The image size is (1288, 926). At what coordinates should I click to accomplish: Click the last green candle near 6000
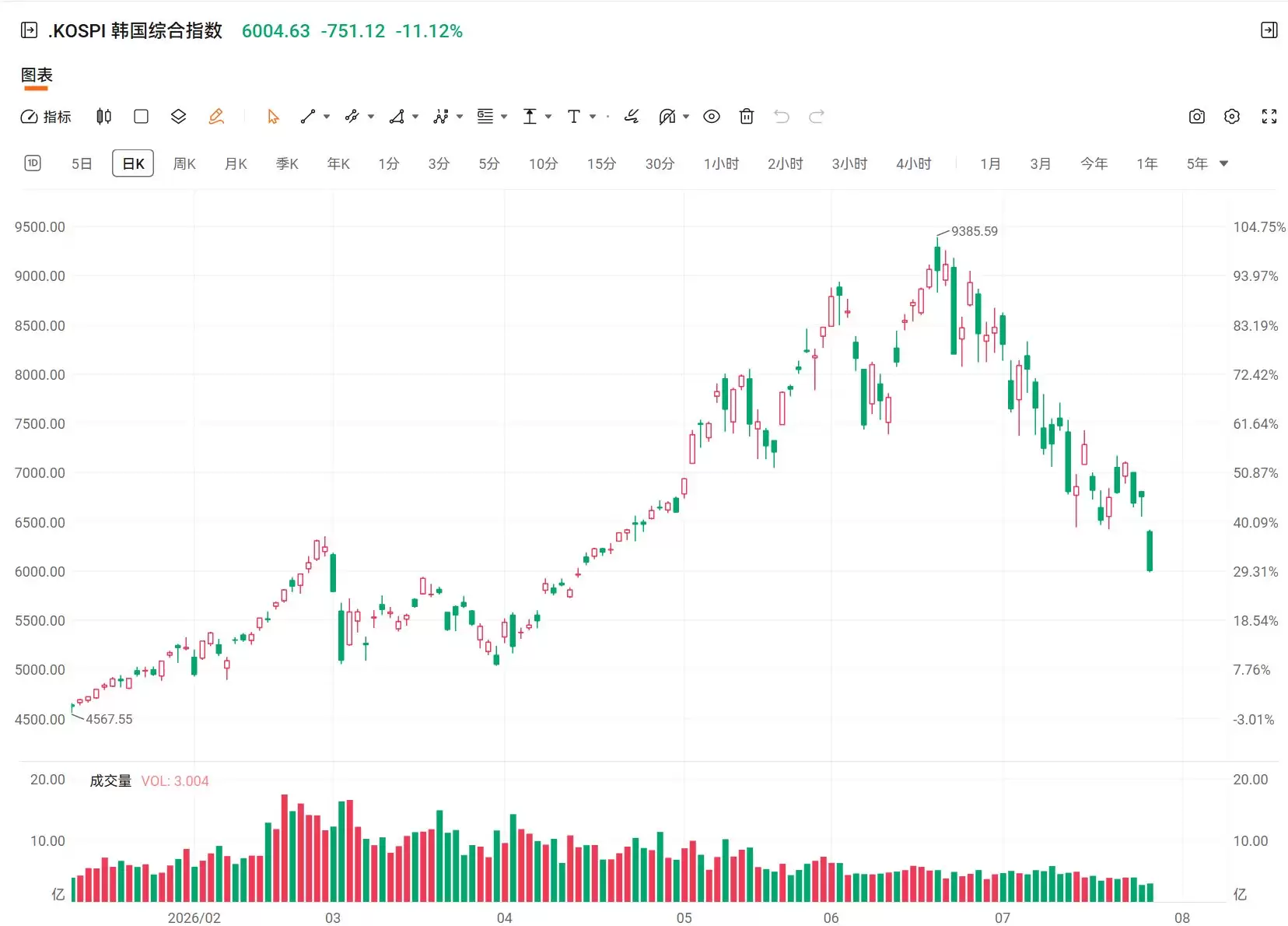(x=1150, y=551)
